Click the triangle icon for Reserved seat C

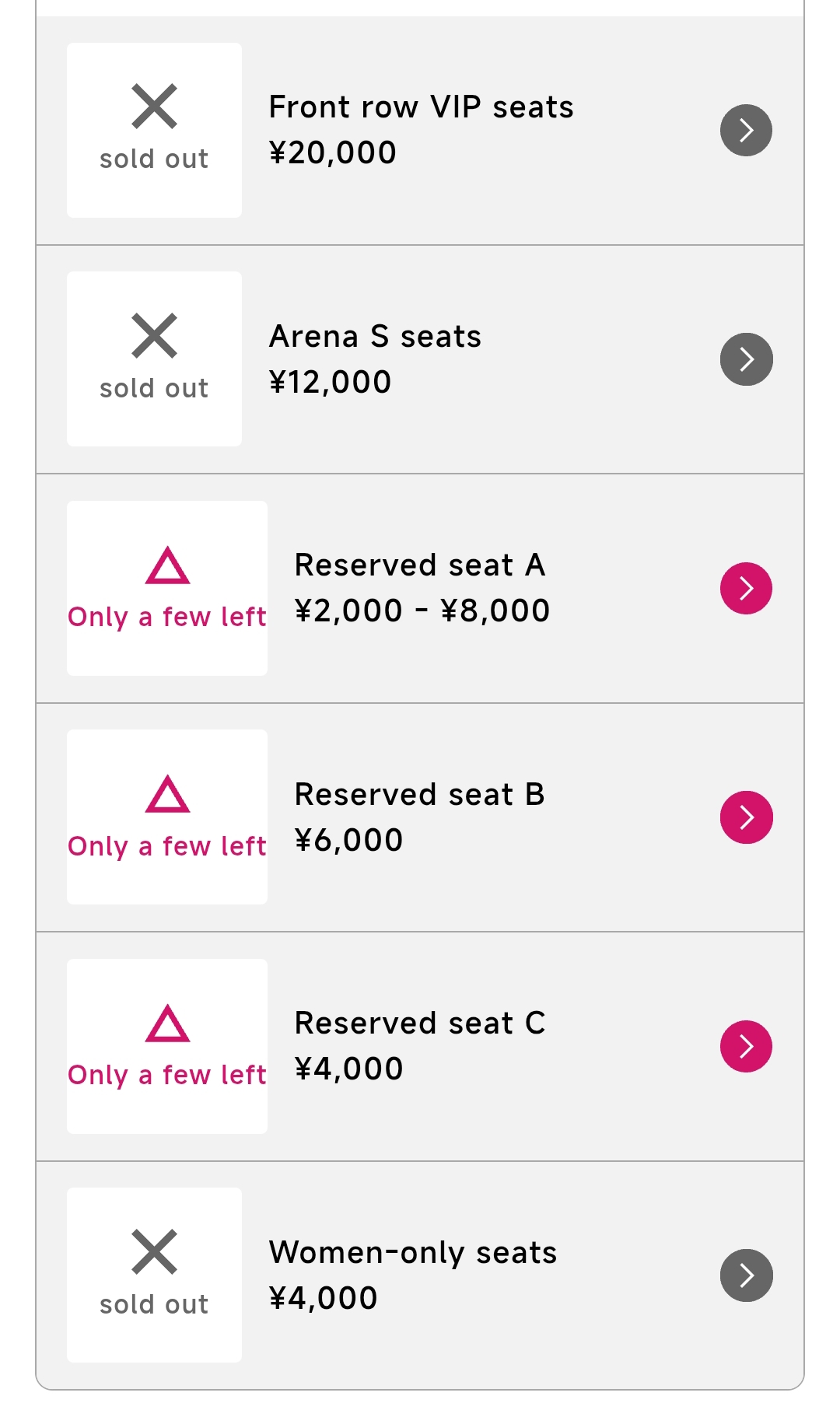coord(167,1023)
